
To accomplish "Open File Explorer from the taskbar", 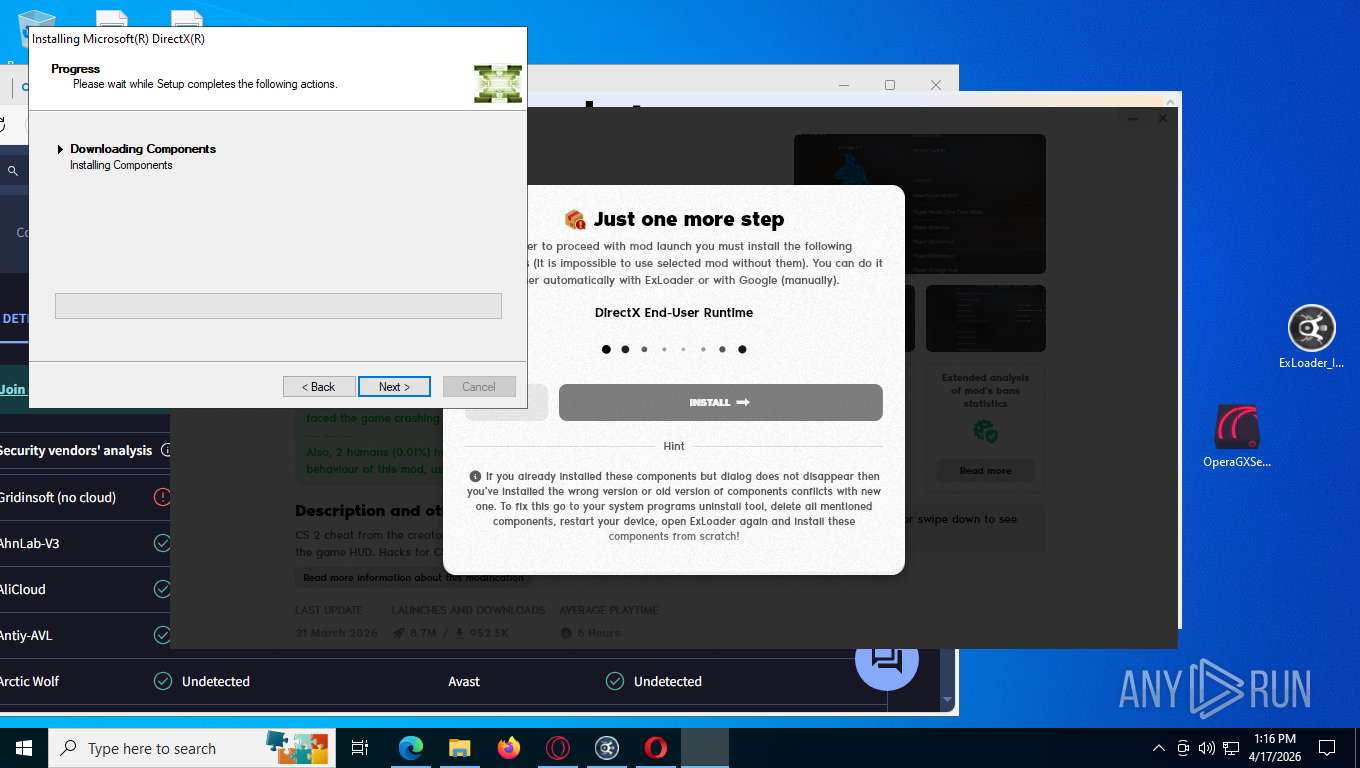I will pyautogui.click(x=459, y=748).
